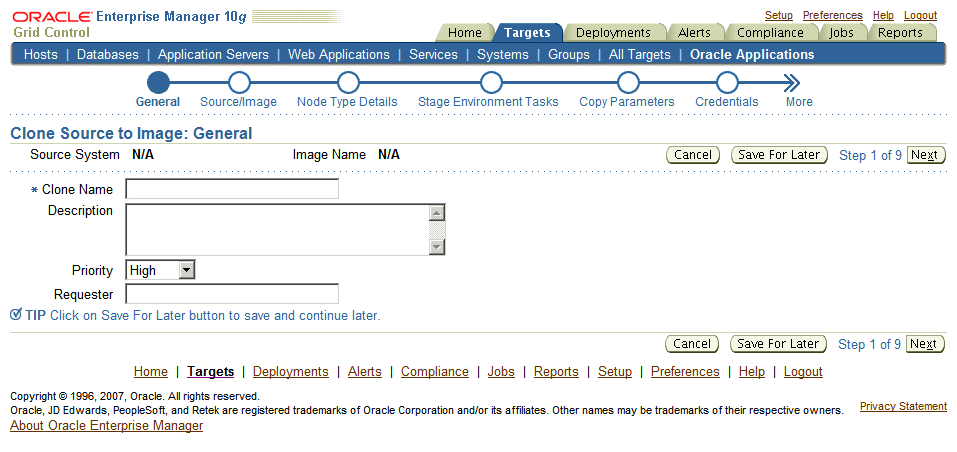Image resolution: width=957 pixels, height=452 pixels.
Task: Click Logout link in header
Action: (920, 15)
